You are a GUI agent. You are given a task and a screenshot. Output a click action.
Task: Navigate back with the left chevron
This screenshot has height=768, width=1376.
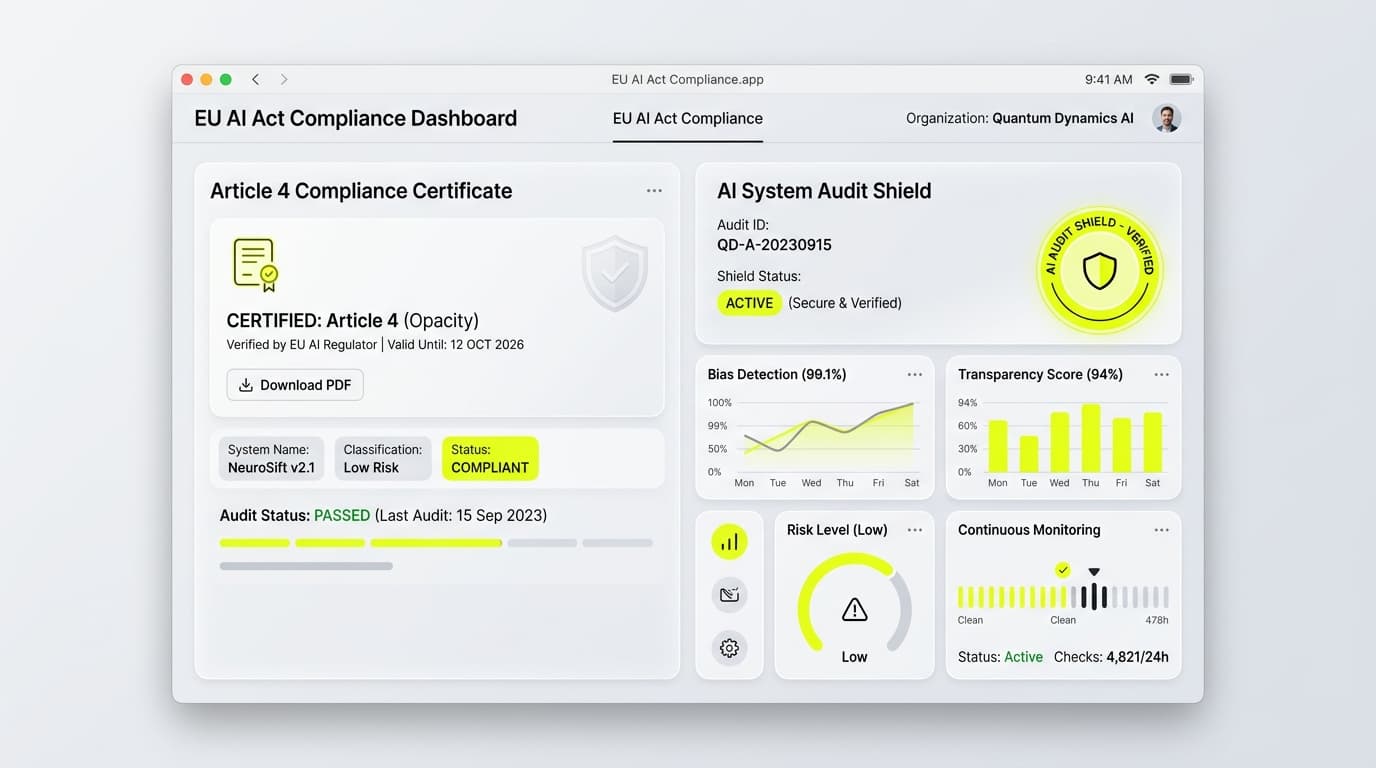[x=256, y=79]
